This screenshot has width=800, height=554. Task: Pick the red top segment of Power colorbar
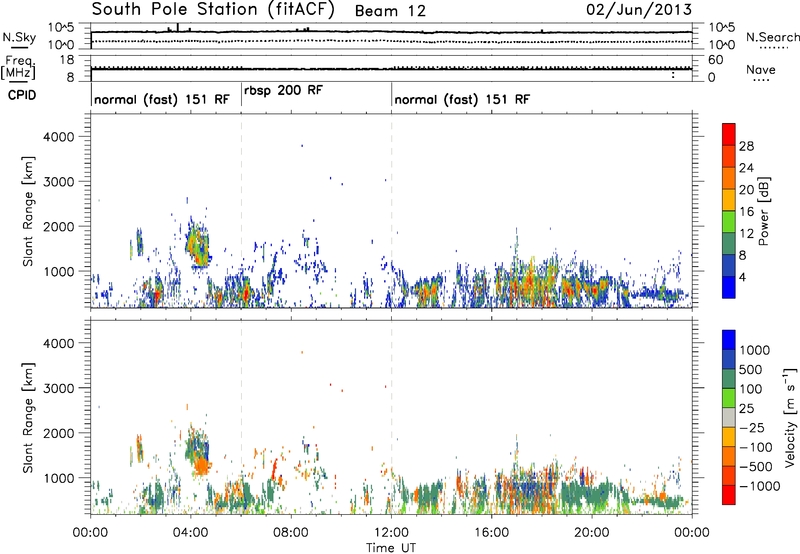729,134
